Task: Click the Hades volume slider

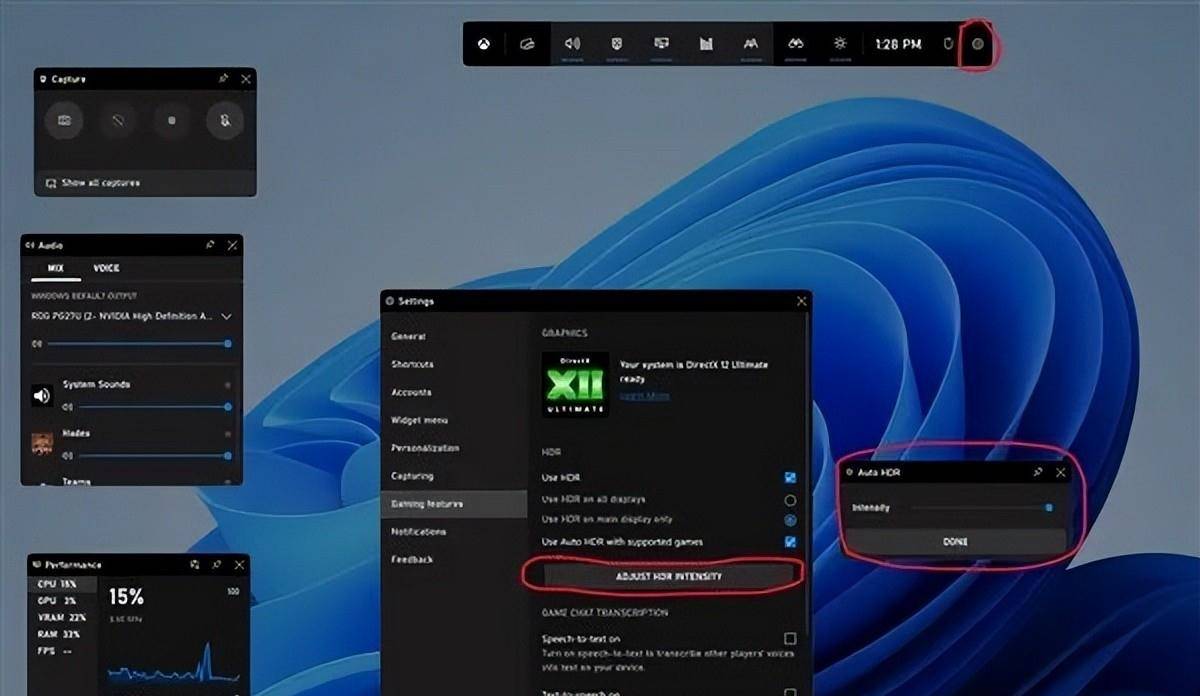Action: 155,456
